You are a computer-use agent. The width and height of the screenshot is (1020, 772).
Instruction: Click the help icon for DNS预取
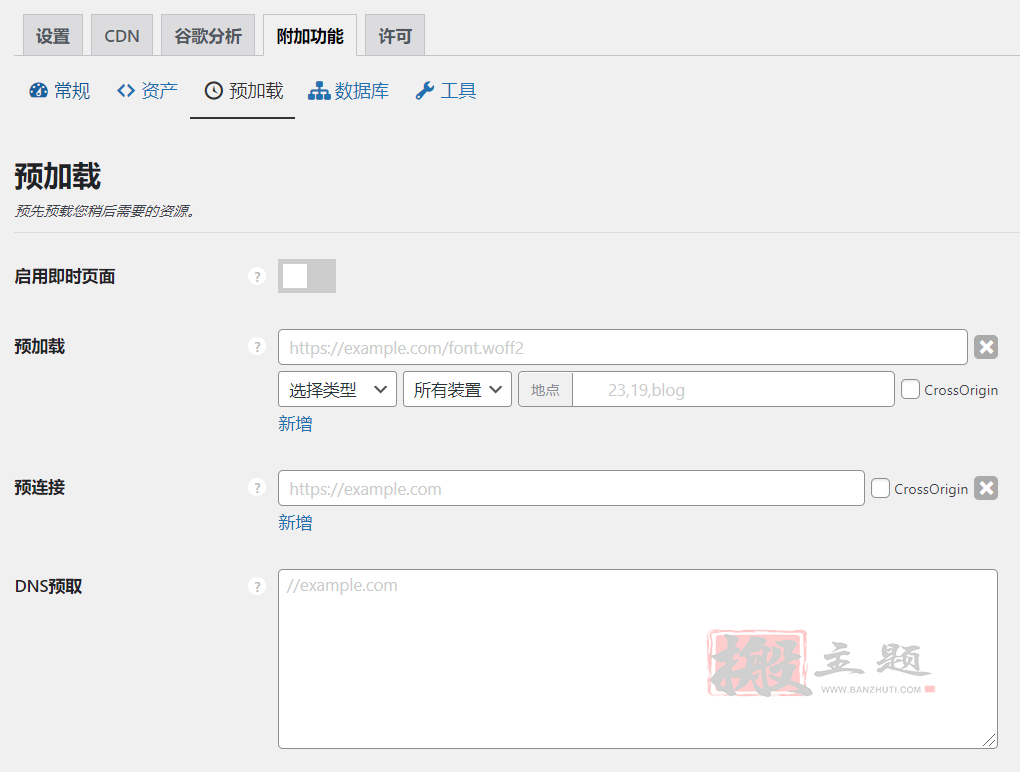point(257,587)
